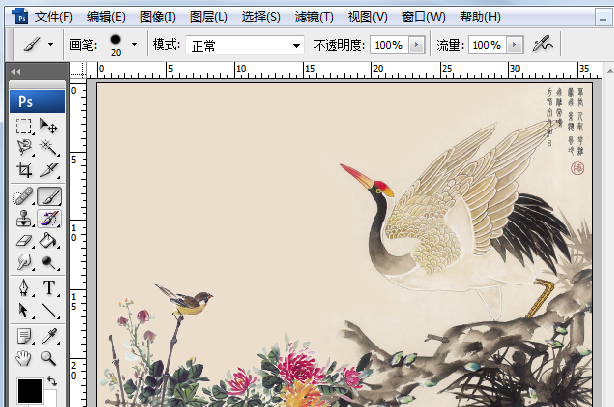The image size is (614, 407).
Task: Click the black foreground color swatch
Action: [x=30, y=391]
